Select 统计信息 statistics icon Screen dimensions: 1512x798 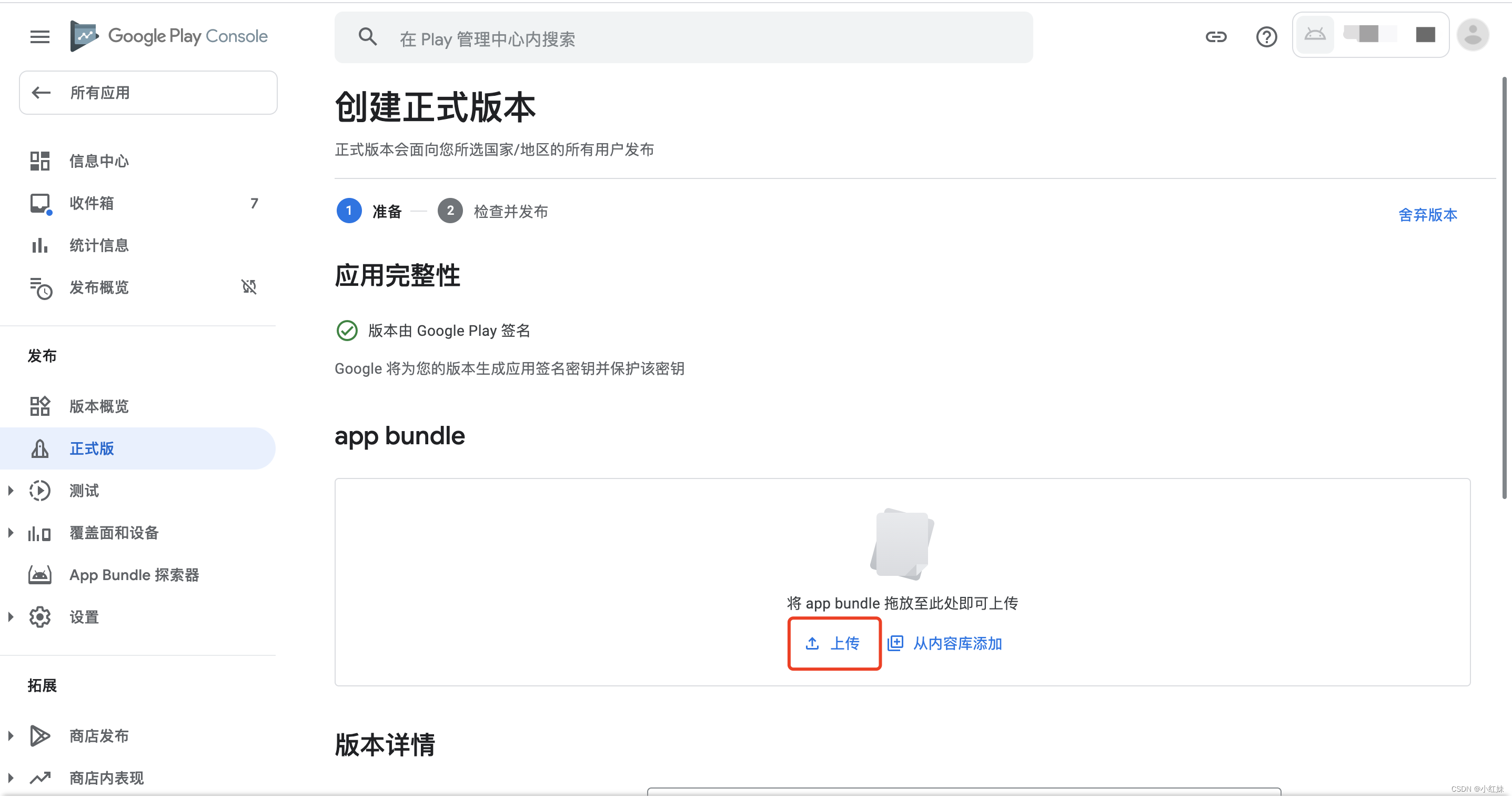(x=40, y=245)
